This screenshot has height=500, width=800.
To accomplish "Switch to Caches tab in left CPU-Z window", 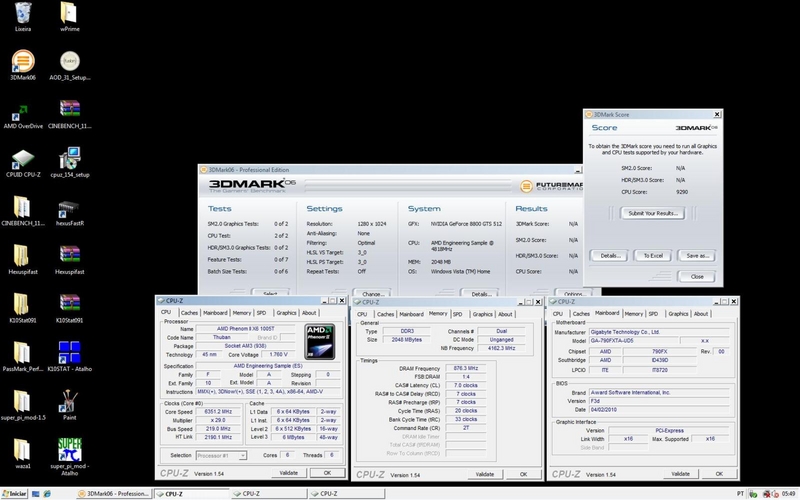I will point(189,313).
